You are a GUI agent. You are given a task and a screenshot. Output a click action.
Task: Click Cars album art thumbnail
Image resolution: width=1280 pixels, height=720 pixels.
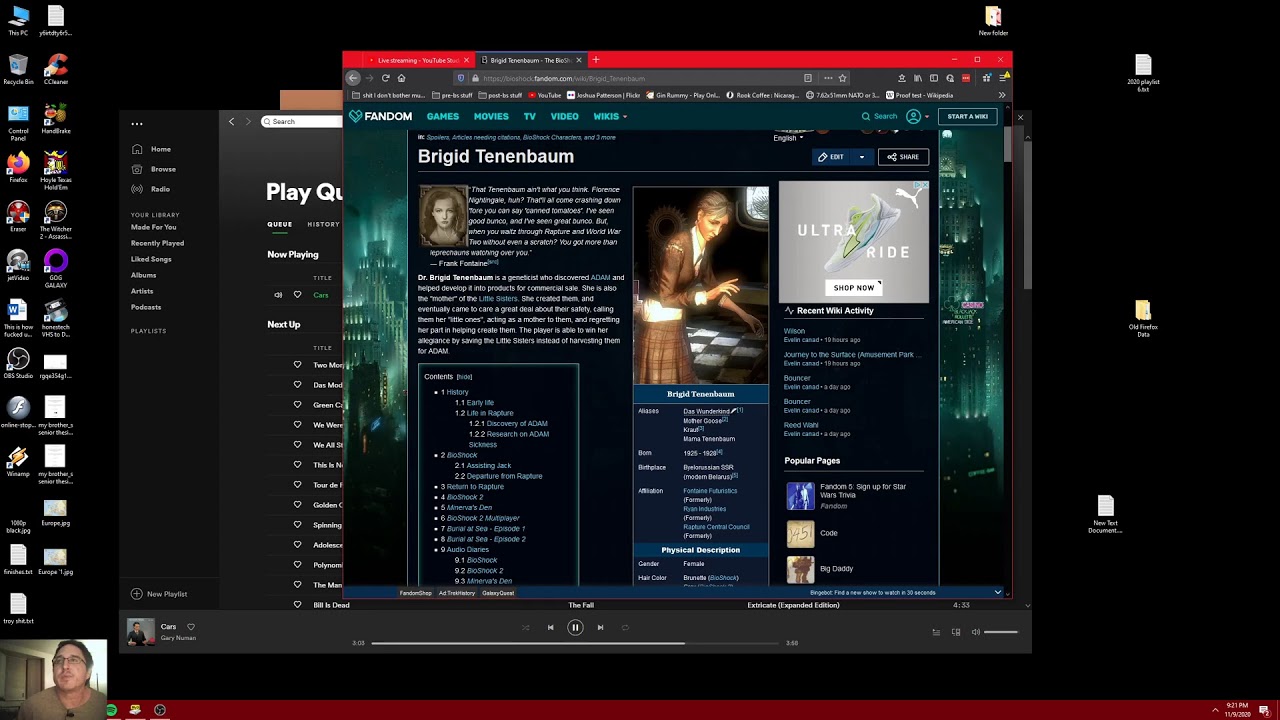point(141,632)
